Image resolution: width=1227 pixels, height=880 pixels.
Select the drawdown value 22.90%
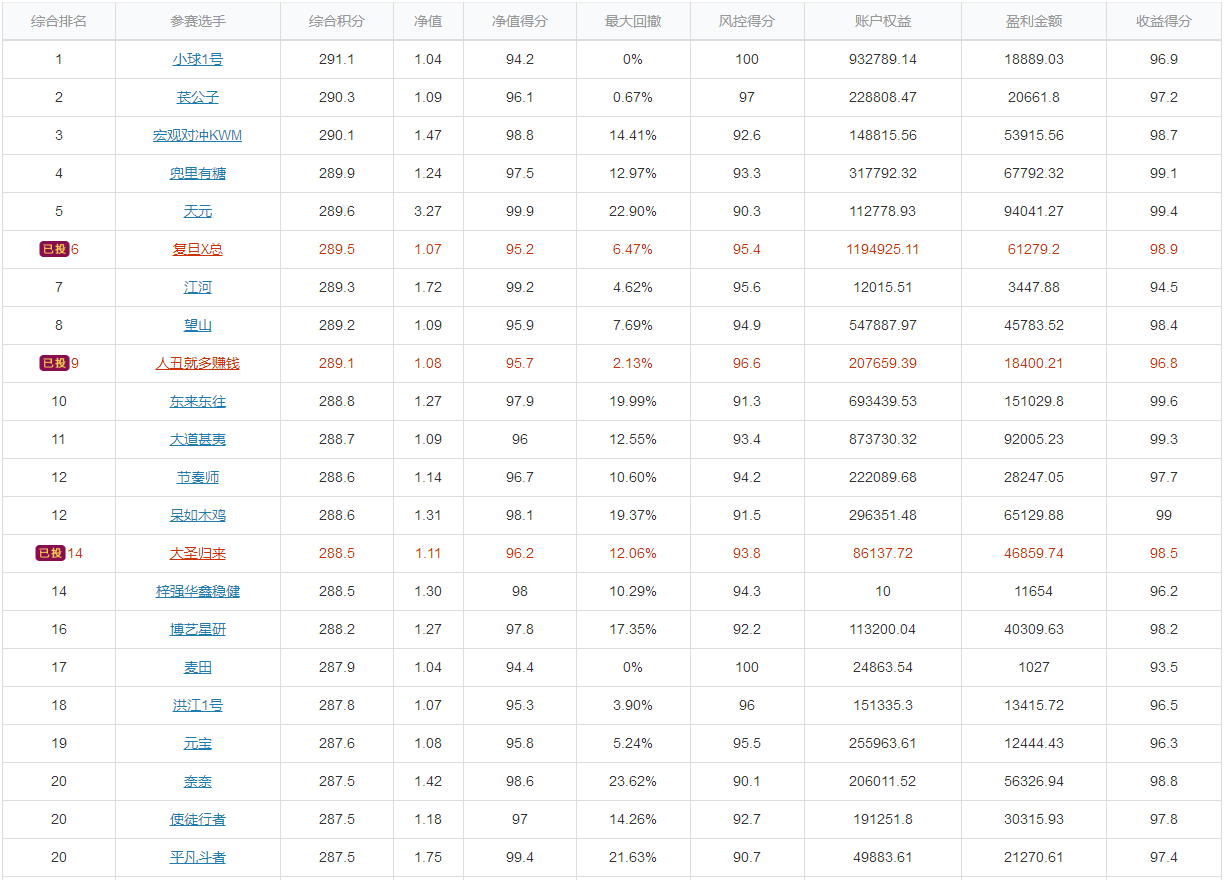pos(632,211)
